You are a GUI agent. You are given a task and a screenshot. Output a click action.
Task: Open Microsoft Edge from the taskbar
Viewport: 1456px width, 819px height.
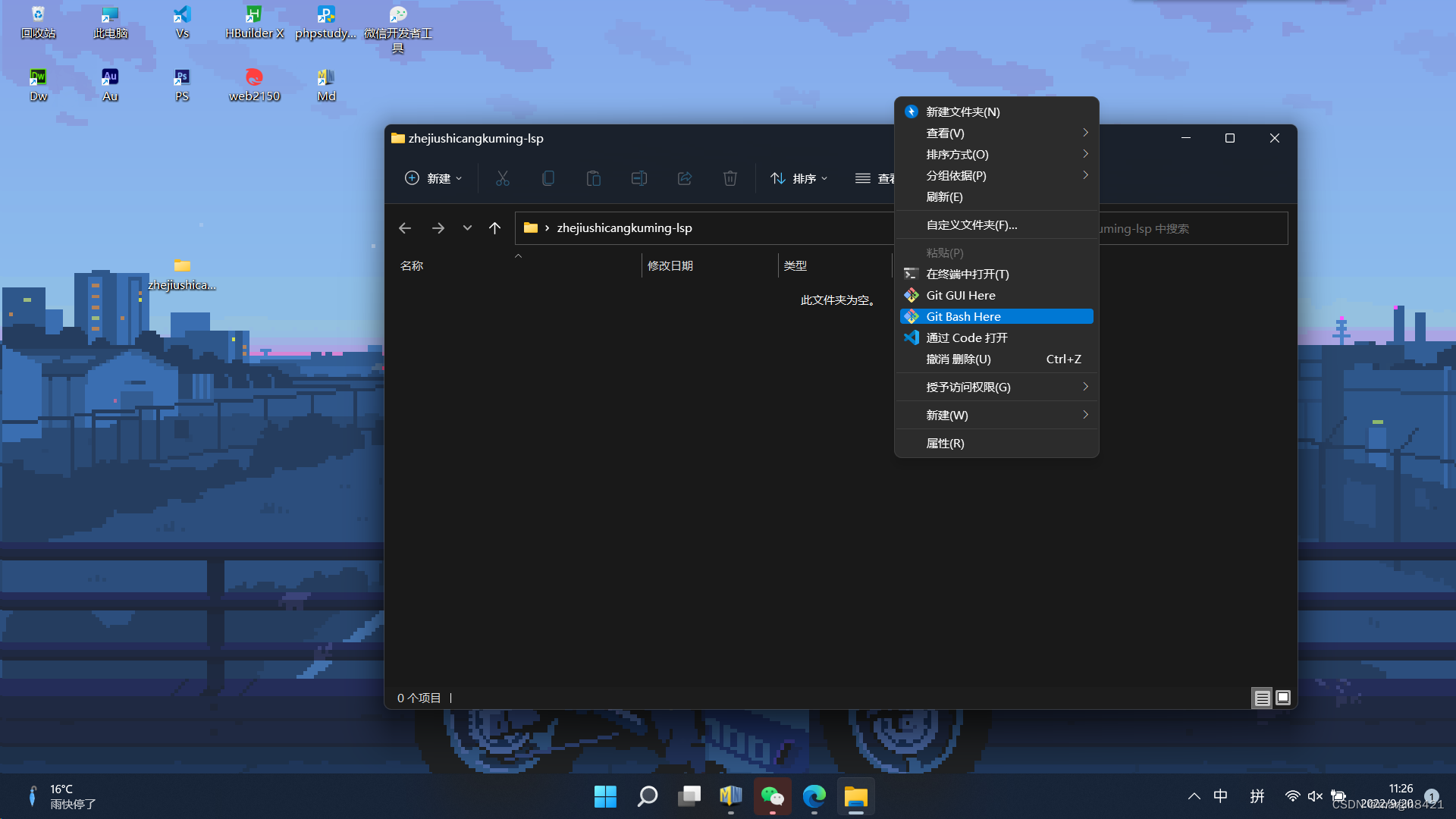click(814, 796)
